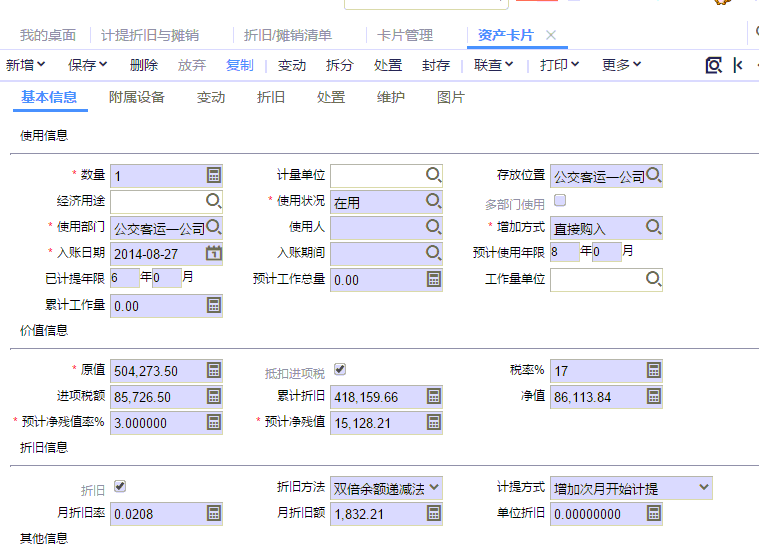Viewport: 759px width, 547px height.
Task: Click search icon in 计量单位 field
Action: point(434,175)
